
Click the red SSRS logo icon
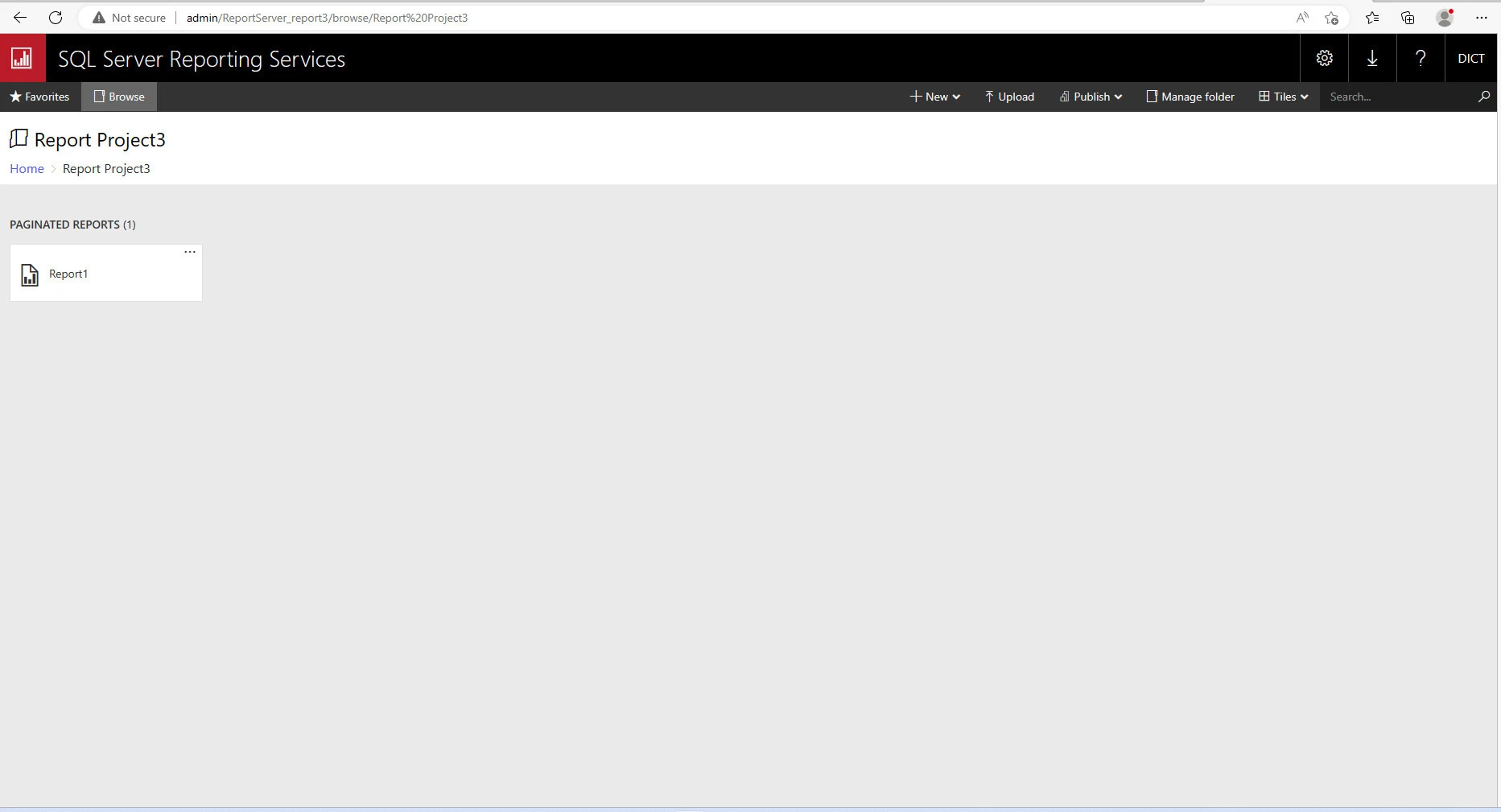coord(23,58)
